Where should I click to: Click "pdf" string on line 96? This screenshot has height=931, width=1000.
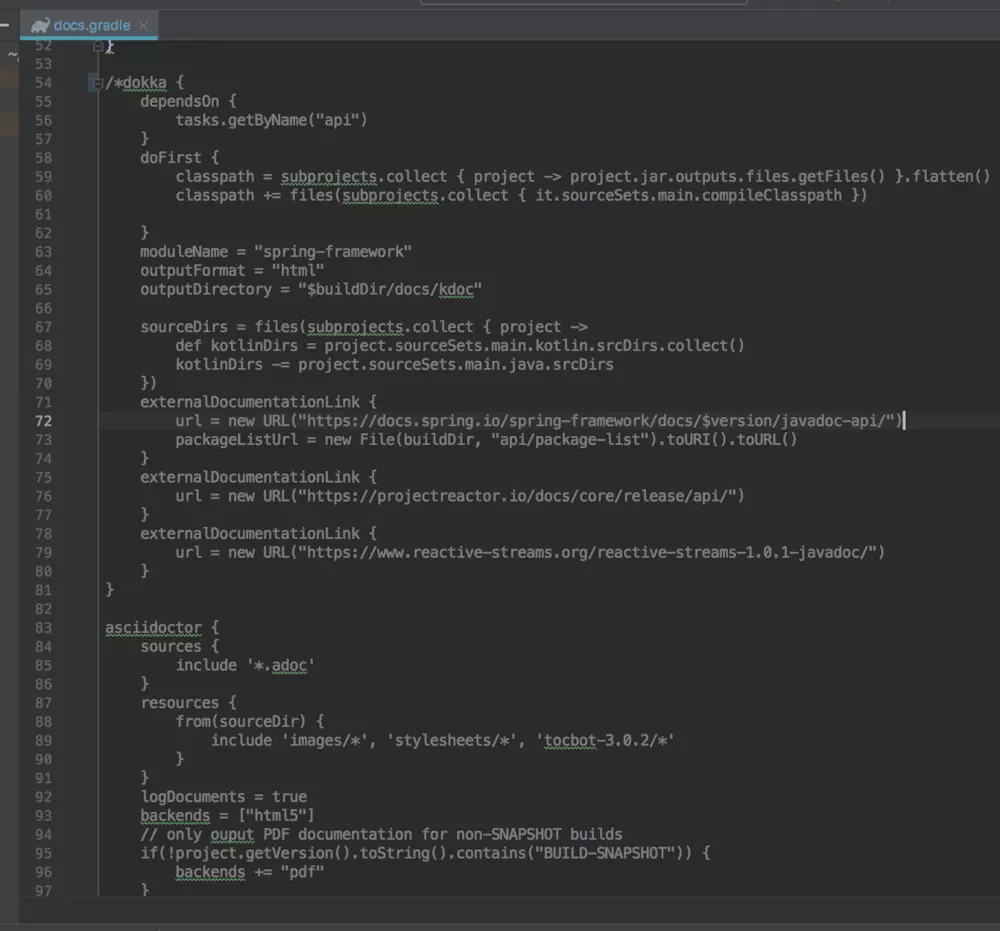click(302, 872)
